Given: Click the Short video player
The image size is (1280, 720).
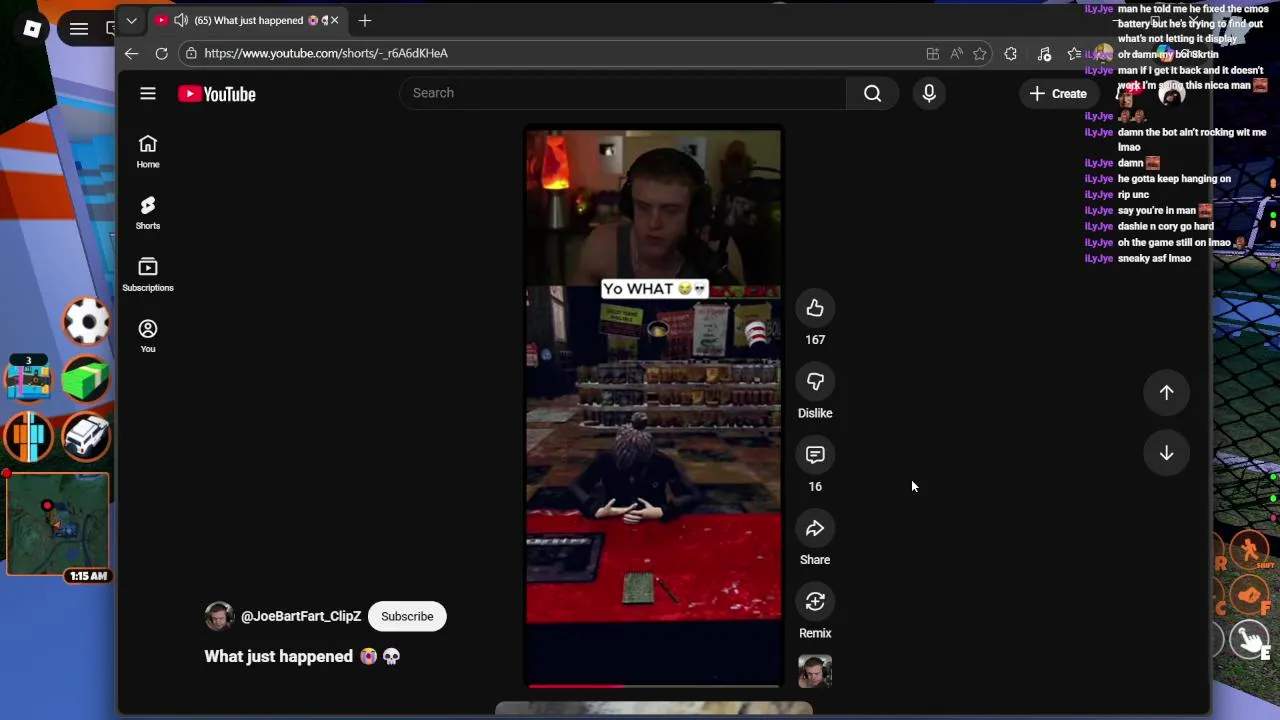Looking at the screenshot, I should pyautogui.click(x=654, y=406).
